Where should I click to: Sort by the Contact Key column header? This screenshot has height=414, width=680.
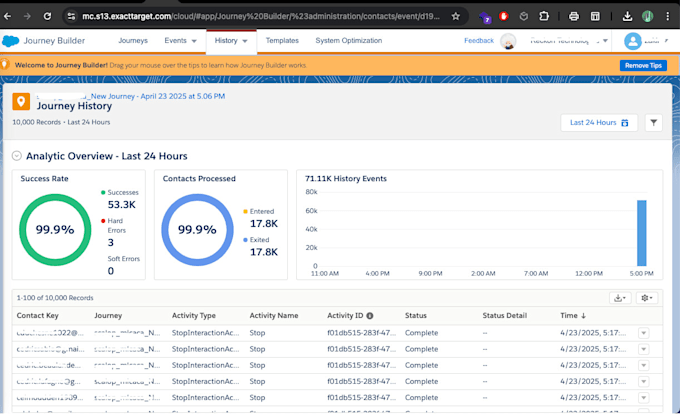pos(37,316)
